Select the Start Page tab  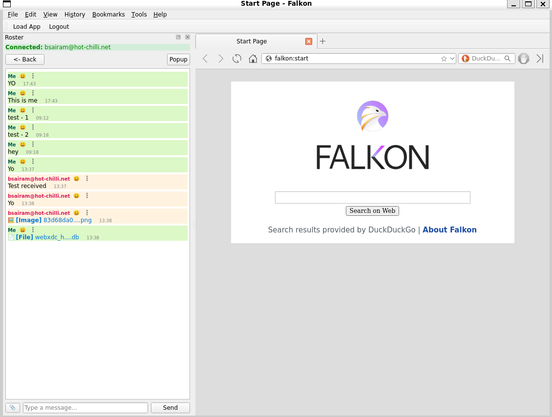click(252, 42)
